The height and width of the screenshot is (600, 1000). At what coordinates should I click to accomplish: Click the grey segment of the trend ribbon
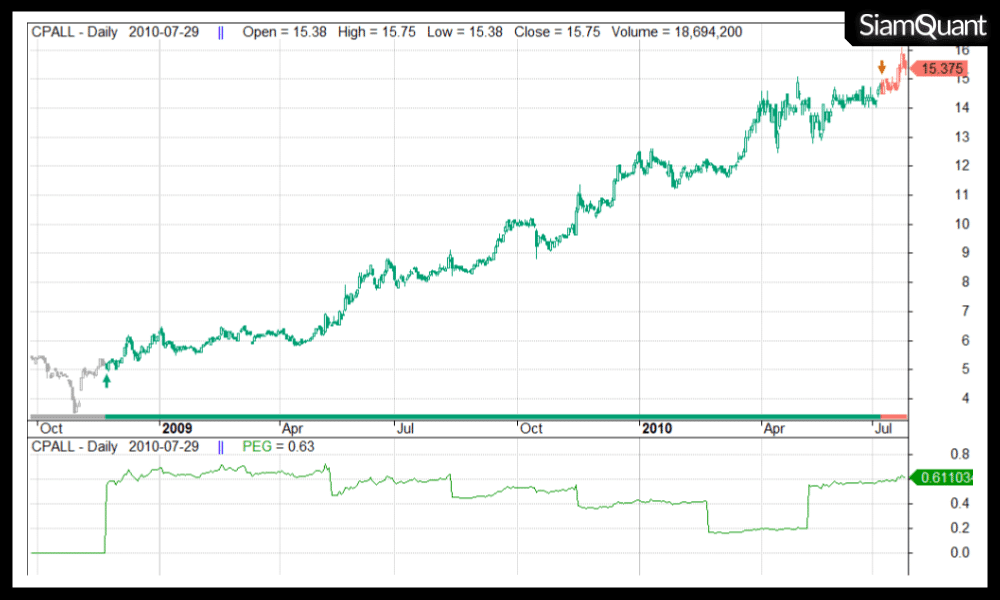pos(67,416)
